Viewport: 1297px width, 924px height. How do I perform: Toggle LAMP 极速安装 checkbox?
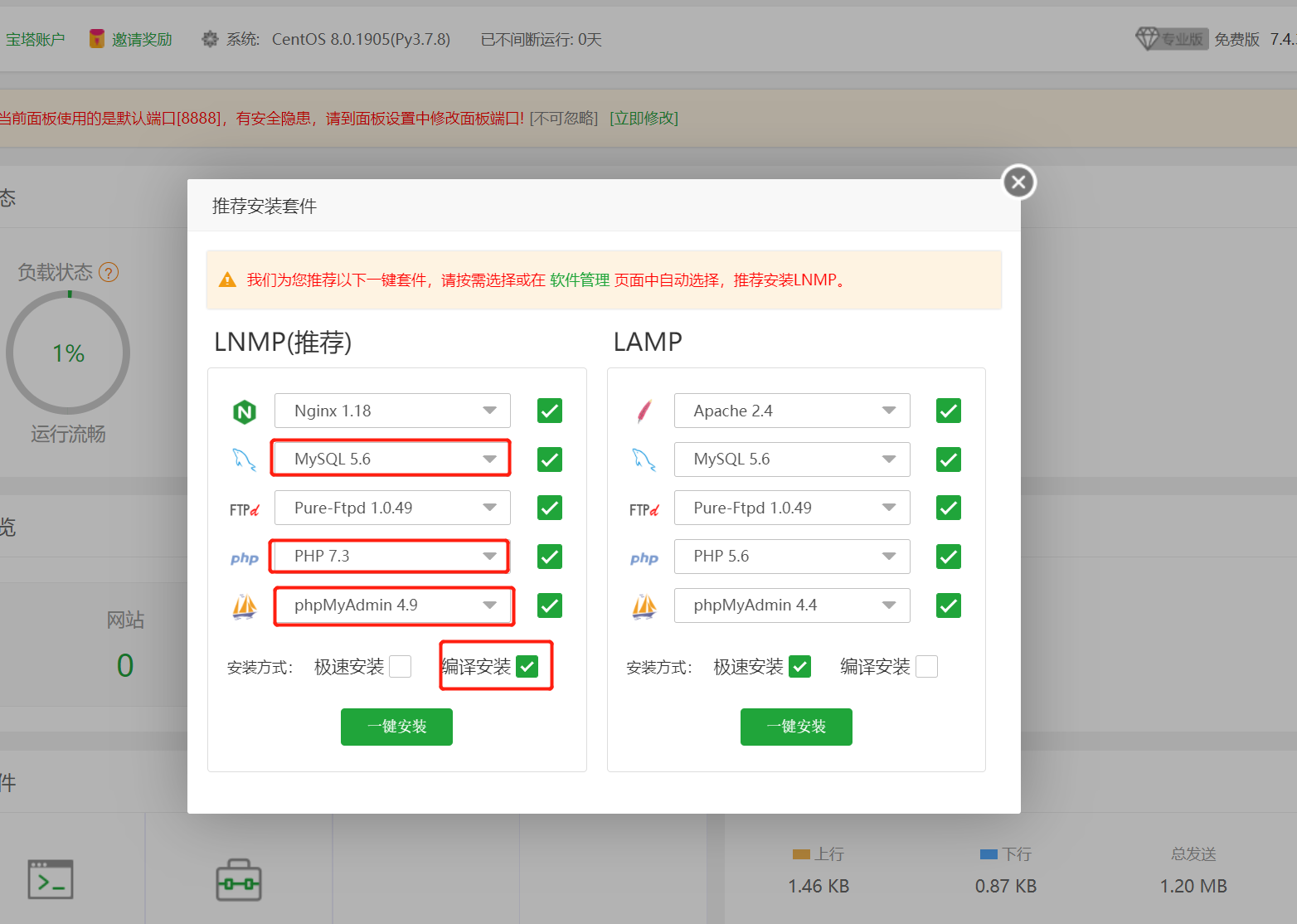pos(800,666)
